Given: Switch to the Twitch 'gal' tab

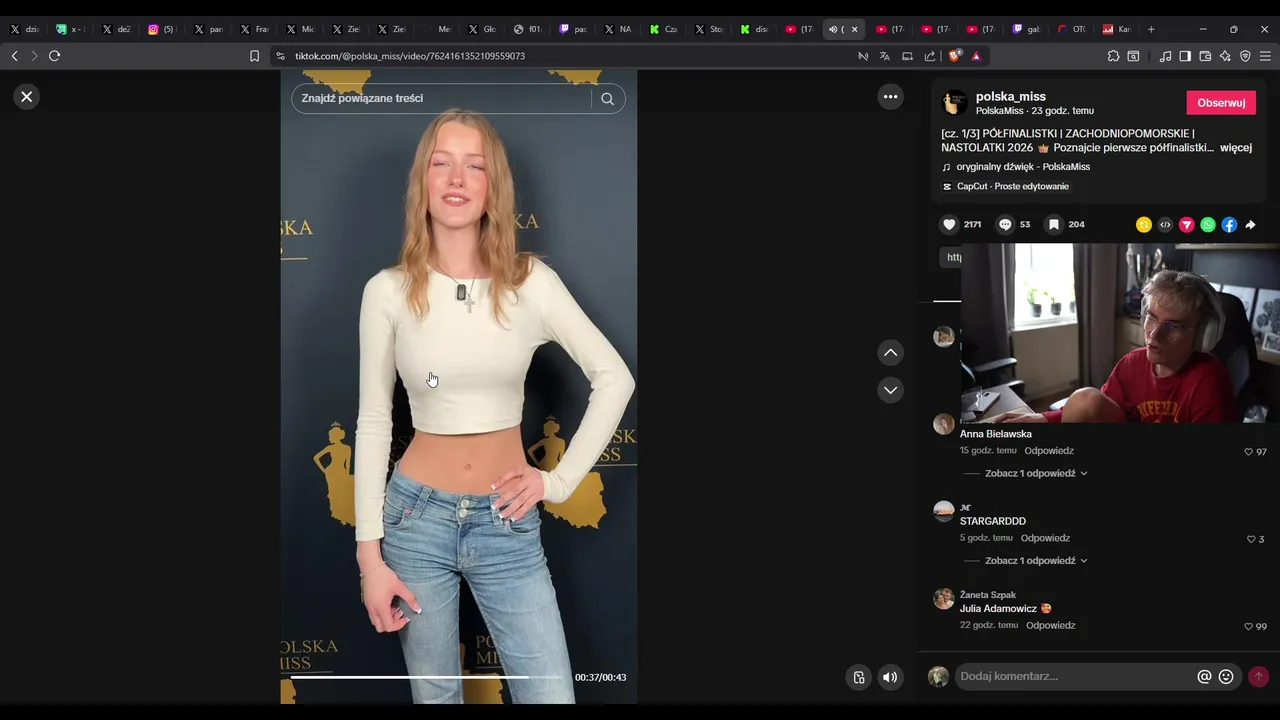Looking at the screenshot, I should pyautogui.click(x=1026, y=29).
